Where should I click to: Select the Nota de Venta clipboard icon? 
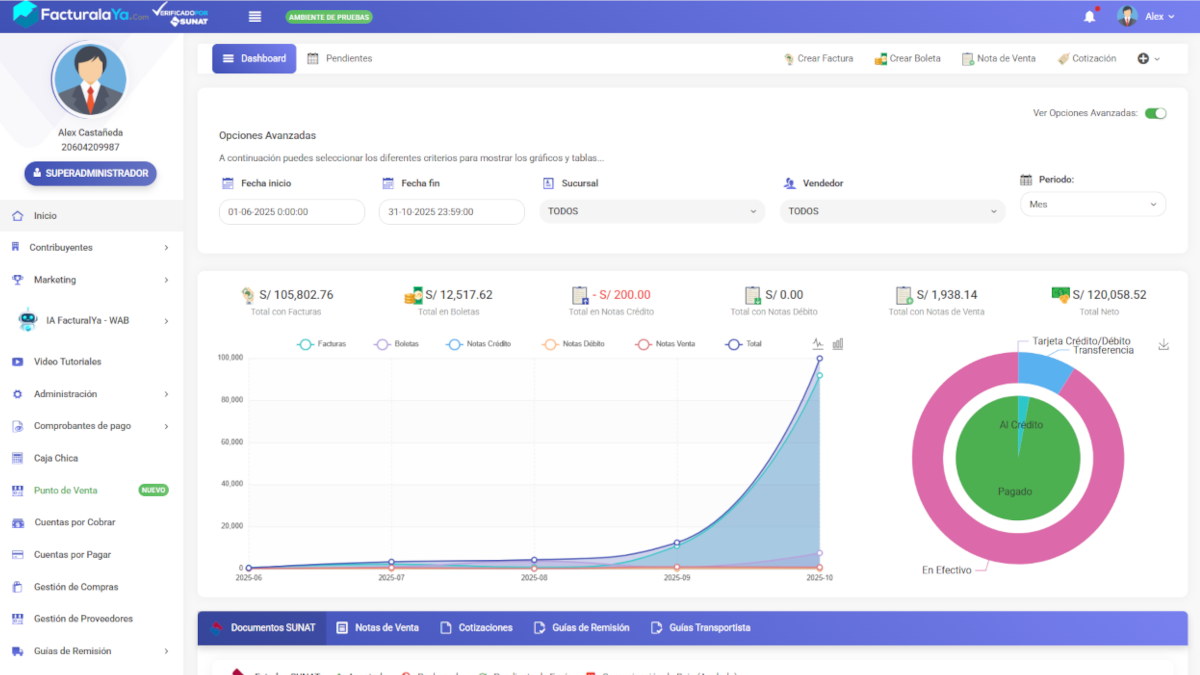(x=966, y=58)
